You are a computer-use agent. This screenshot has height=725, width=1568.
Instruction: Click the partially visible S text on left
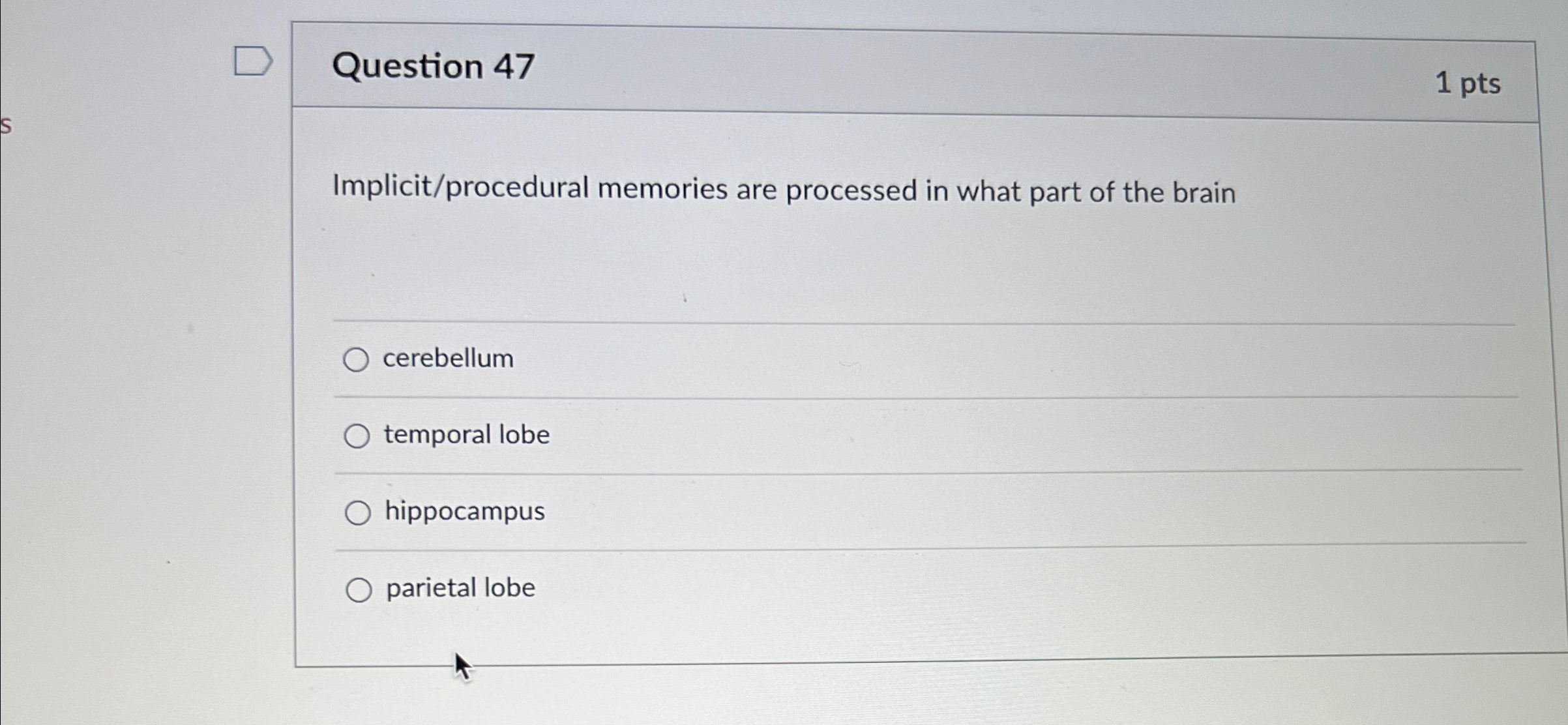(x=5, y=125)
